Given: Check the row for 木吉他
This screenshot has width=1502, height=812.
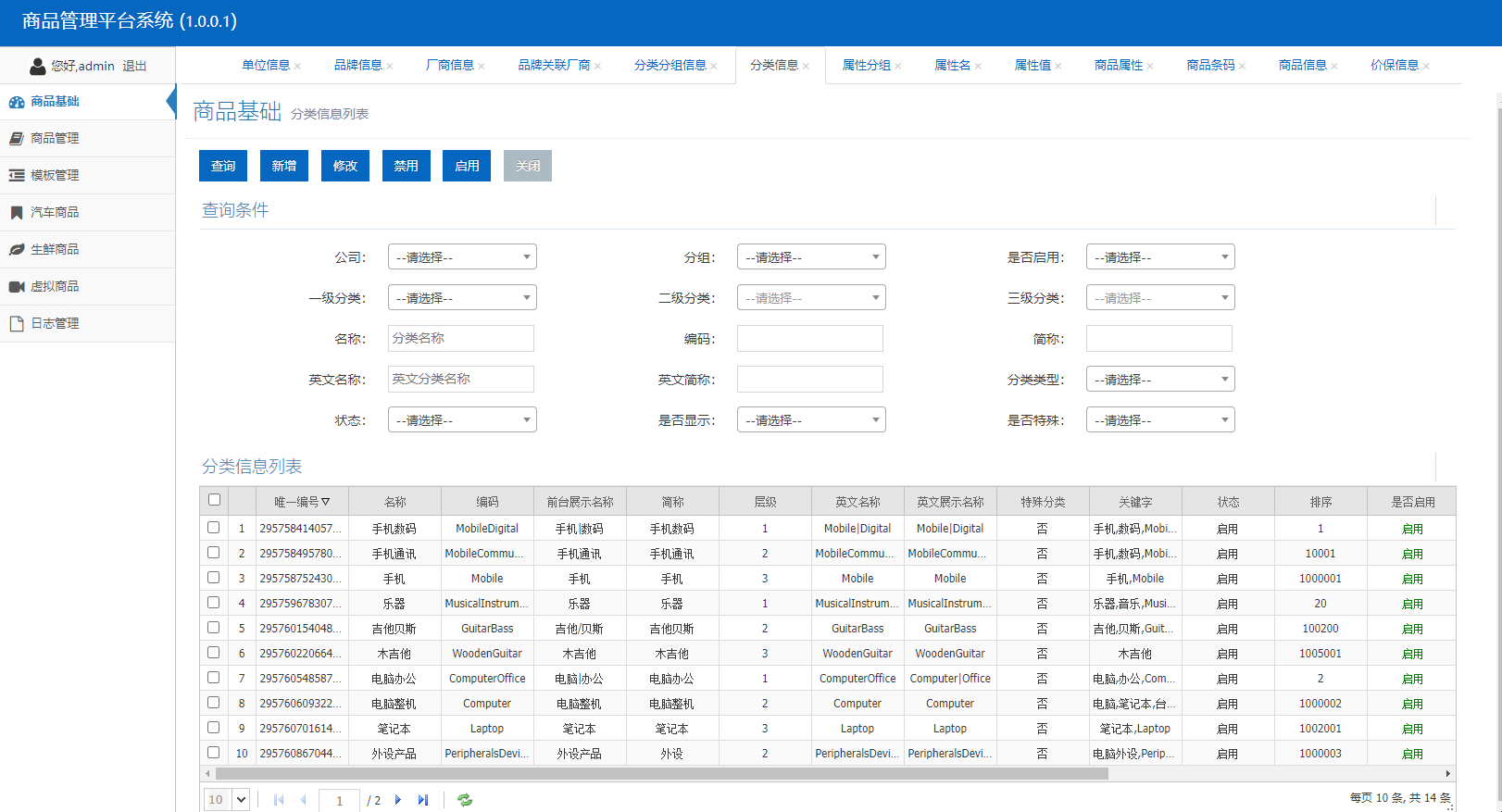Looking at the screenshot, I should coord(214,653).
